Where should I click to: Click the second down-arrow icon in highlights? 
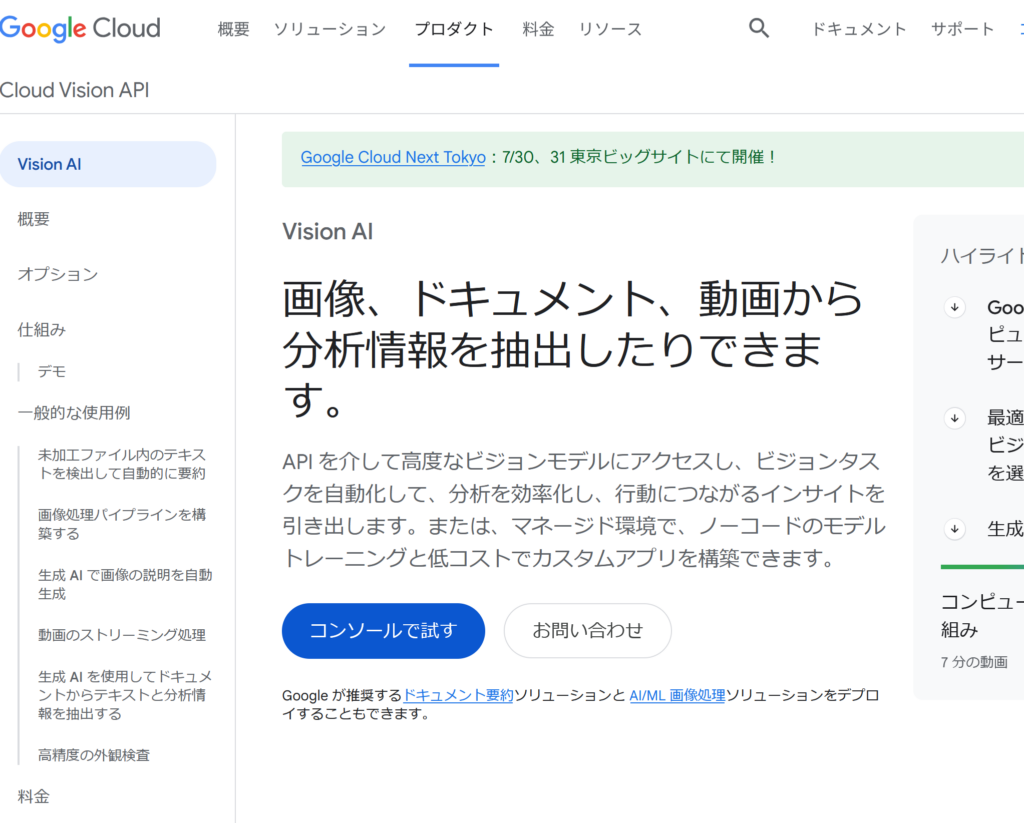(x=955, y=418)
